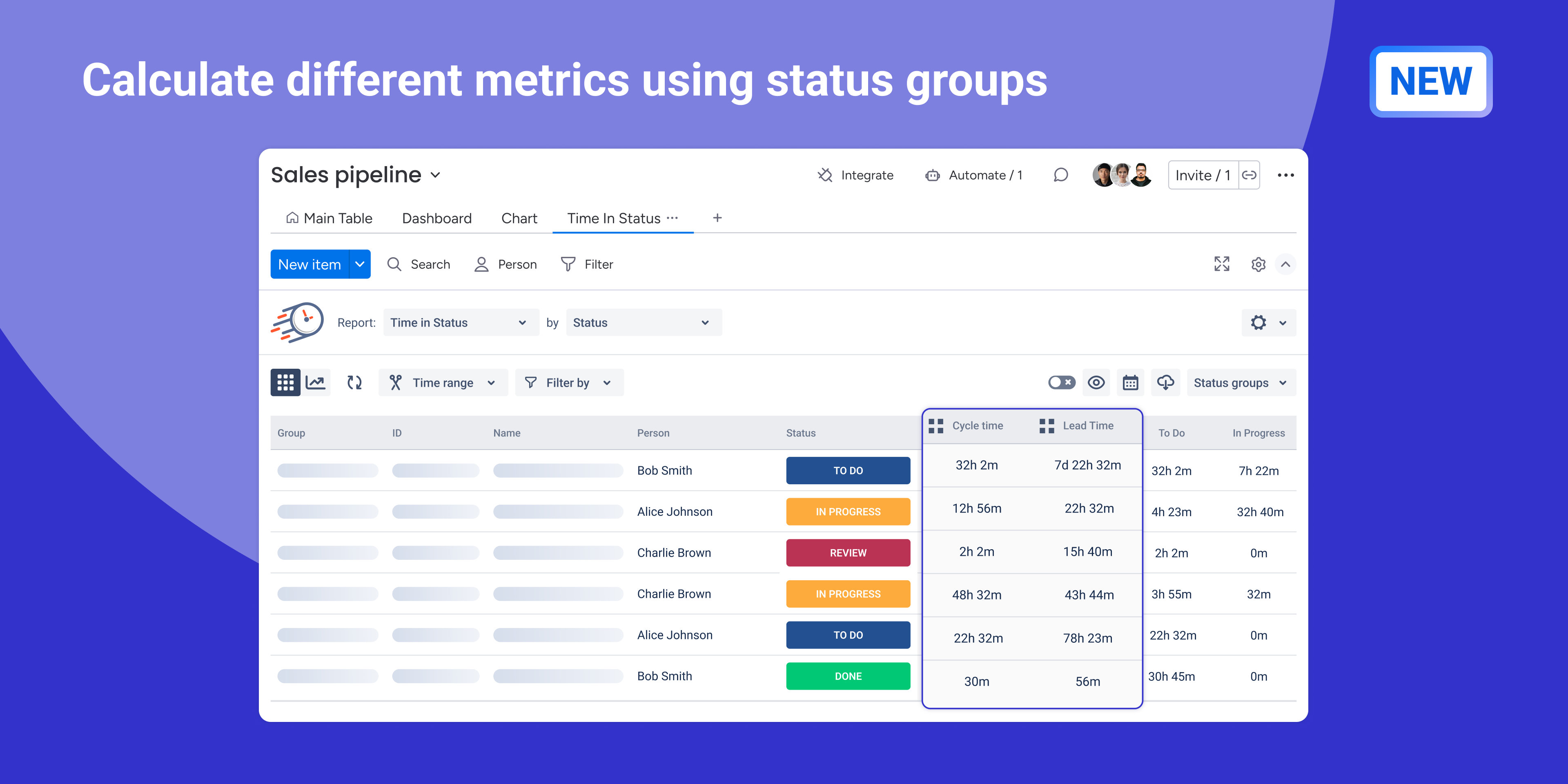Open the calendar settings icon

1130,382
